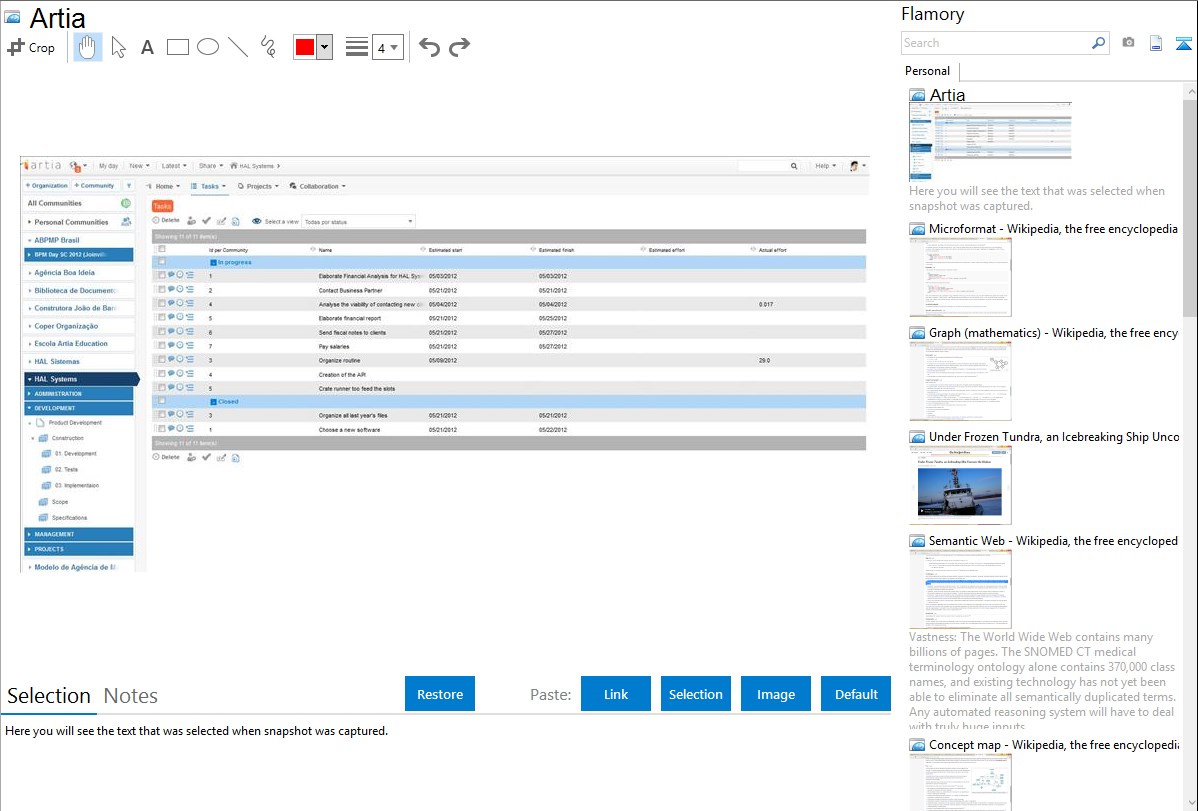Click the red color swatch
Viewport: 1198px width, 811px height.
point(305,47)
